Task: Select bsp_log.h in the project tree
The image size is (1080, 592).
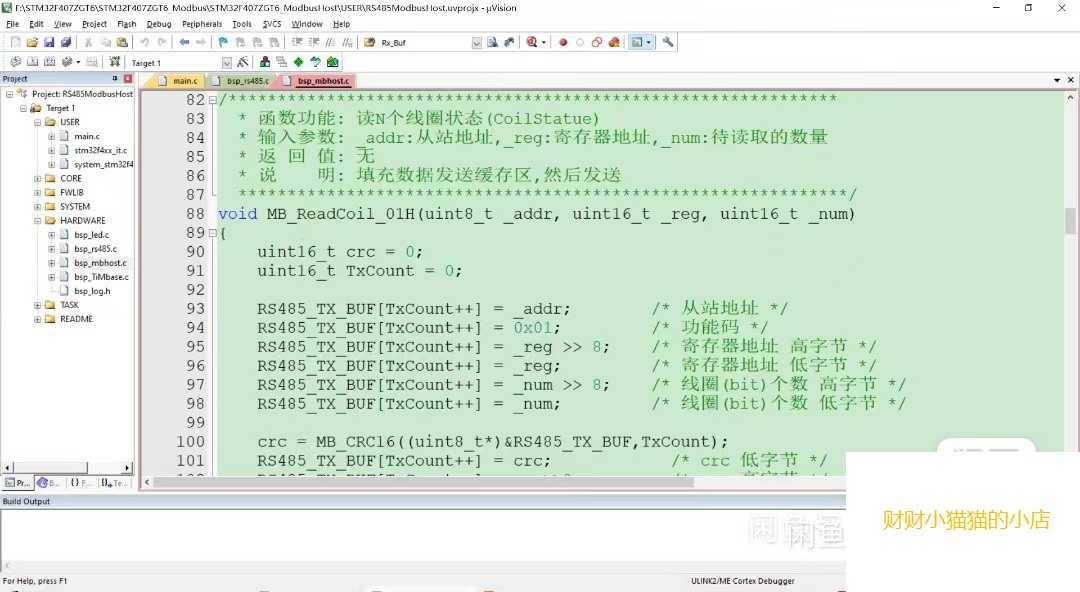Action: tap(92, 291)
